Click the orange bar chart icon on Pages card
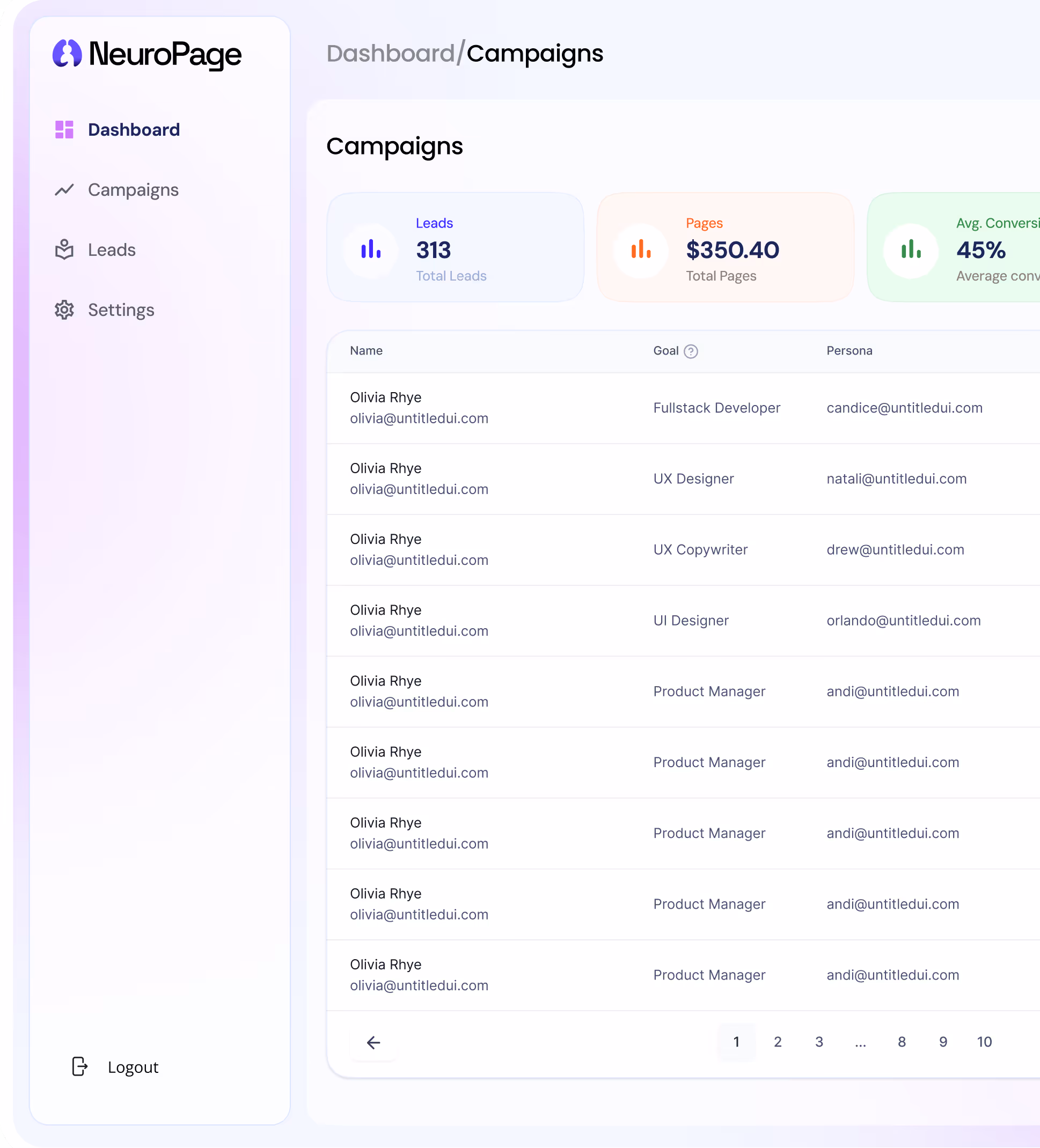Screen dimensions: 1040x1148 tap(641, 249)
